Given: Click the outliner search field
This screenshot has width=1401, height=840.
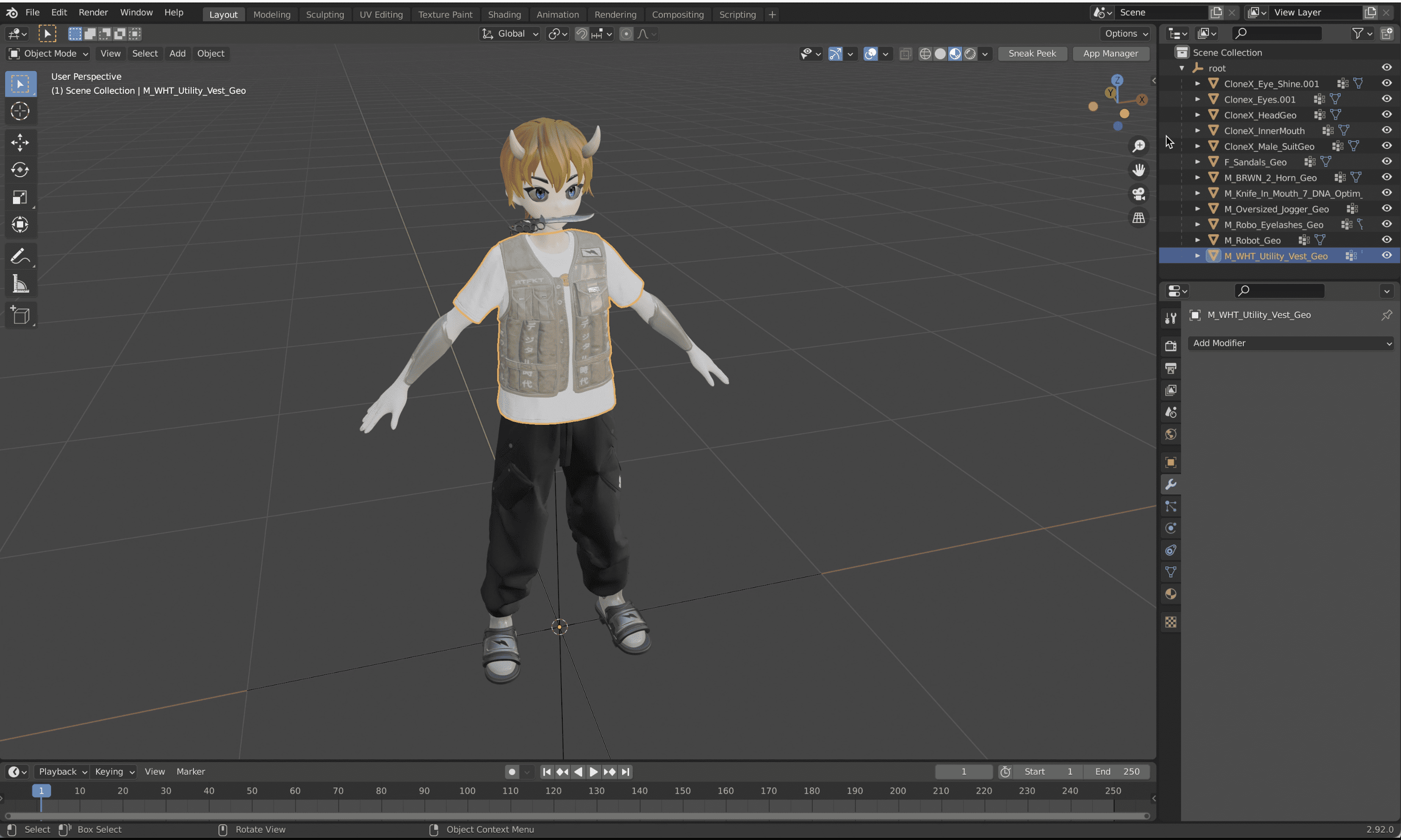Looking at the screenshot, I should 1278,33.
